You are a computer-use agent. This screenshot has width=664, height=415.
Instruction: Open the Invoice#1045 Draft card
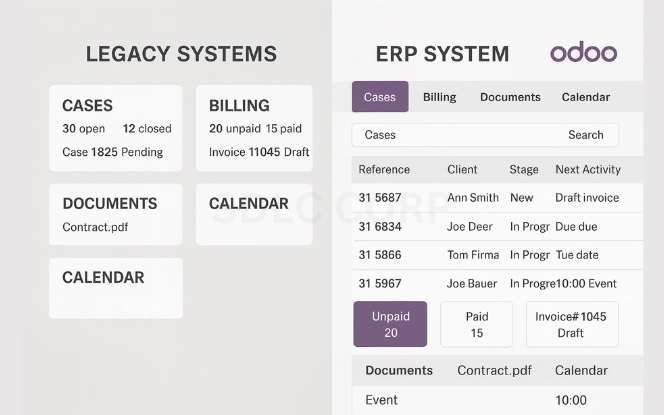[x=572, y=324]
